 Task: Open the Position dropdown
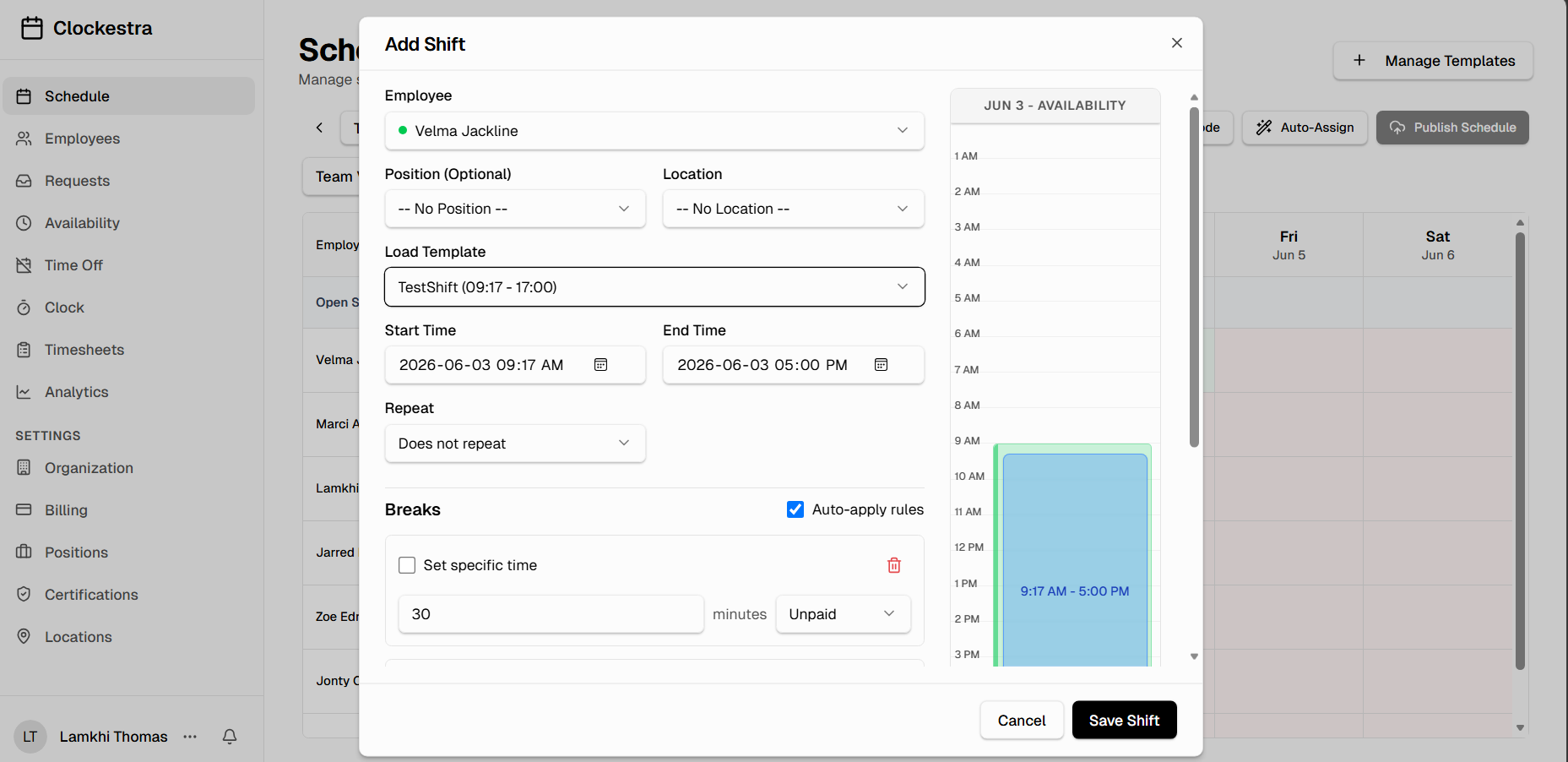click(515, 209)
